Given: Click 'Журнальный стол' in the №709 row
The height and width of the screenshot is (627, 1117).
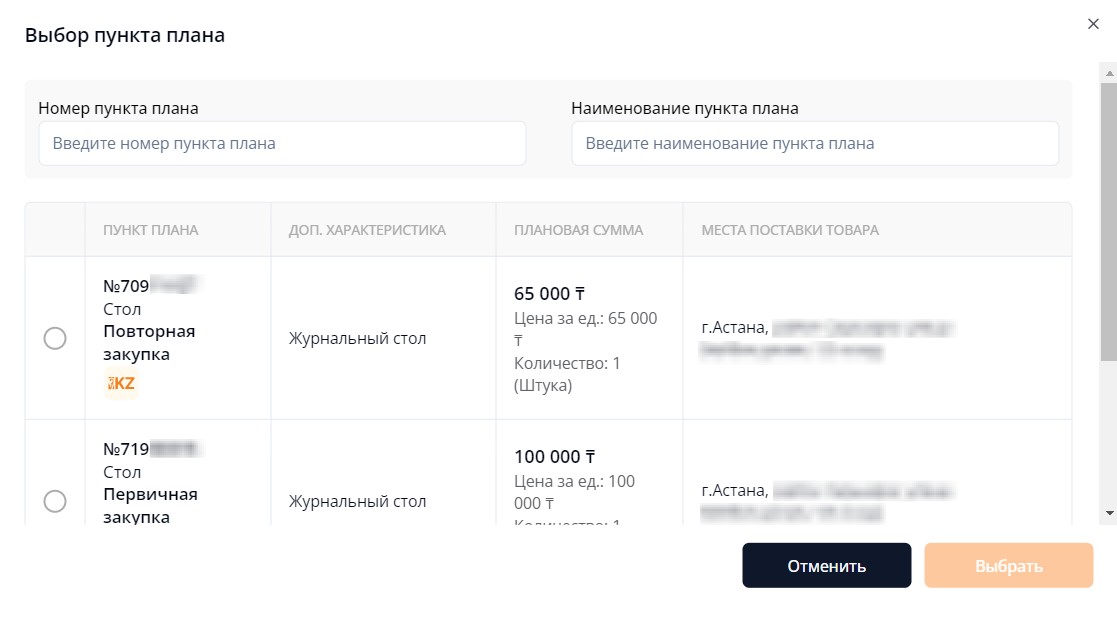Looking at the screenshot, I should pos(358,339).
